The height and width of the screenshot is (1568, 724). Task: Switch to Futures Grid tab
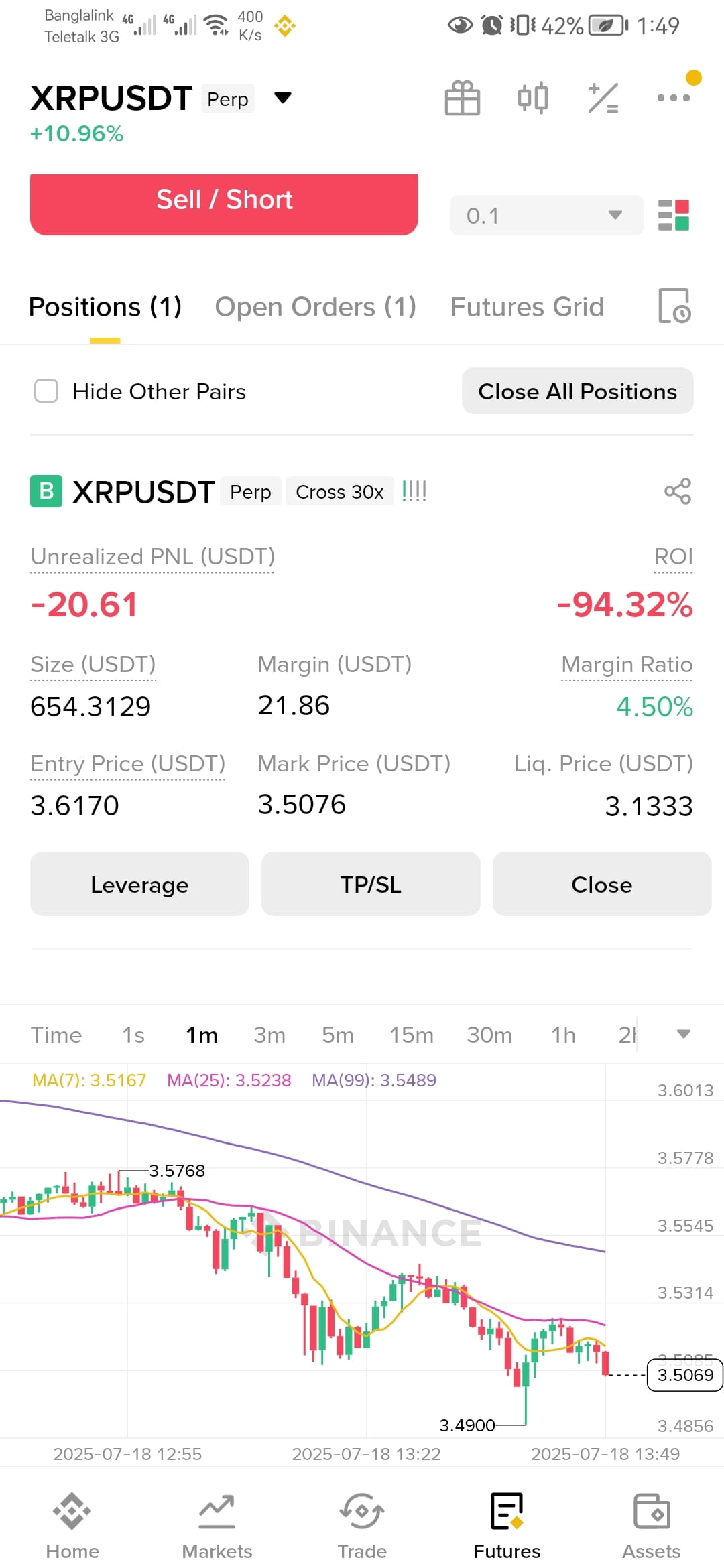coord(527,307)
